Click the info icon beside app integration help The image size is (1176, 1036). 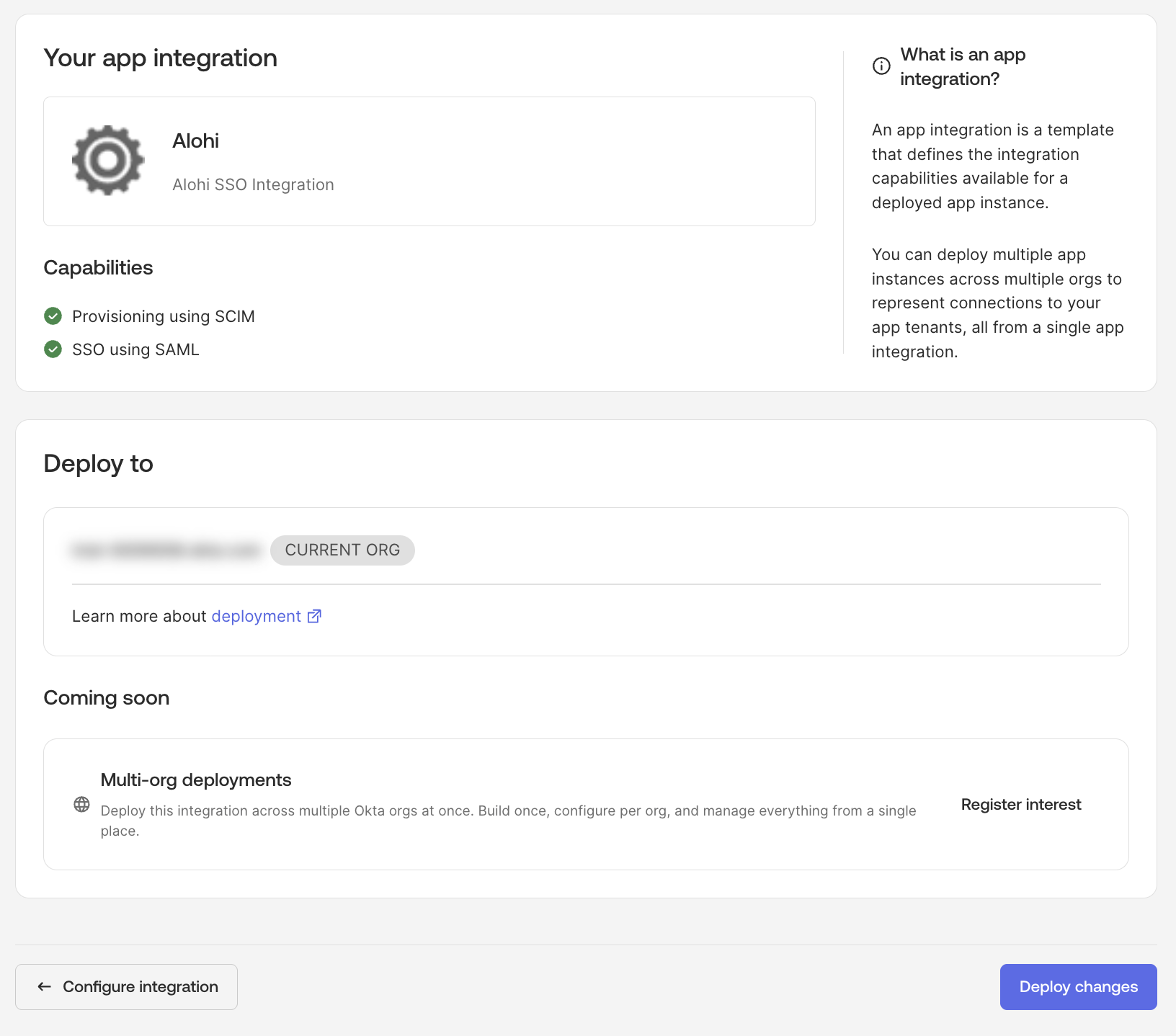pos(881,66)
